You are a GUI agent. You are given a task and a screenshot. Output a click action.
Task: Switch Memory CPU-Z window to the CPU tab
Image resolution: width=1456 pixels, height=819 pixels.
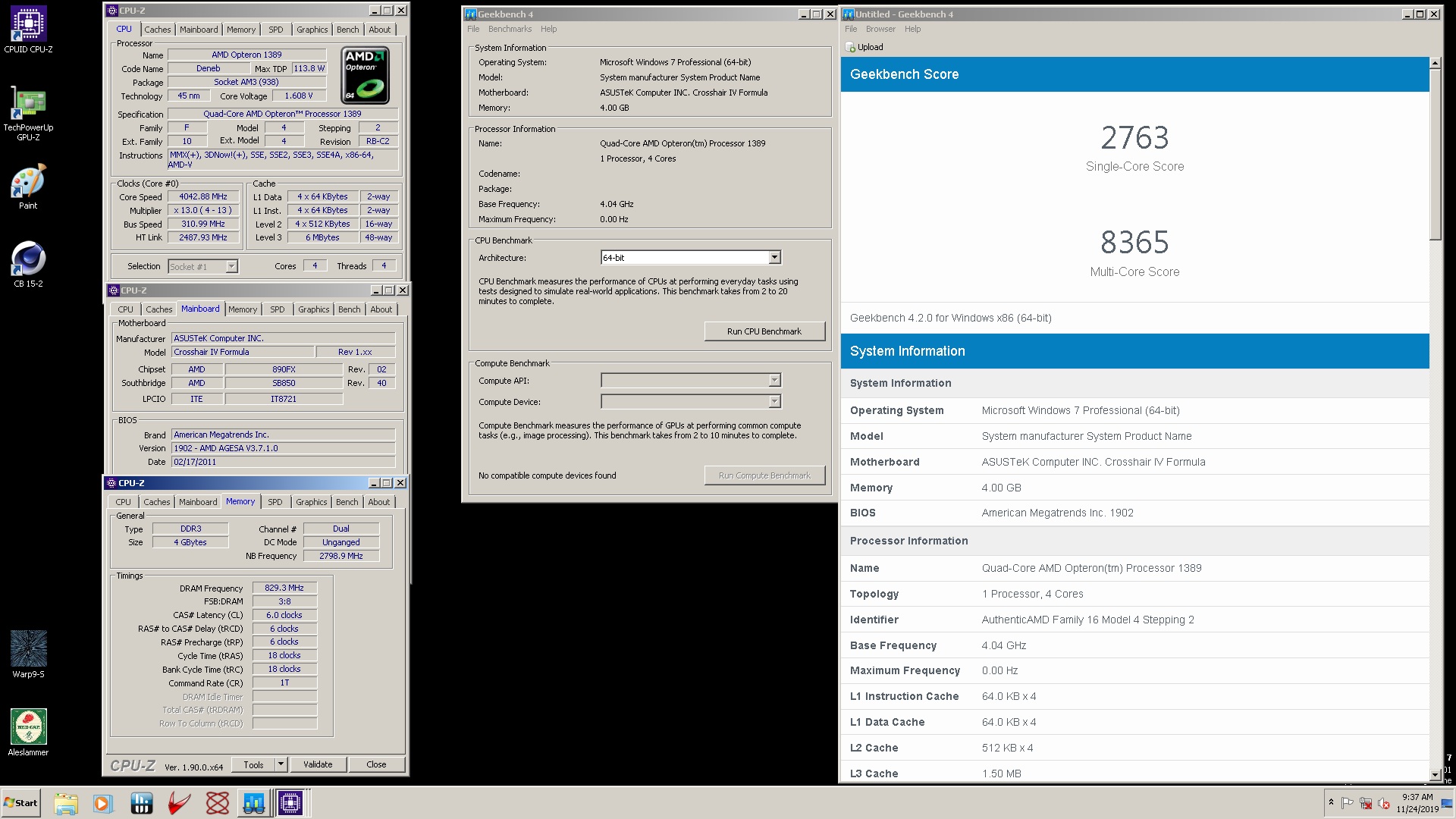point(124,502)
